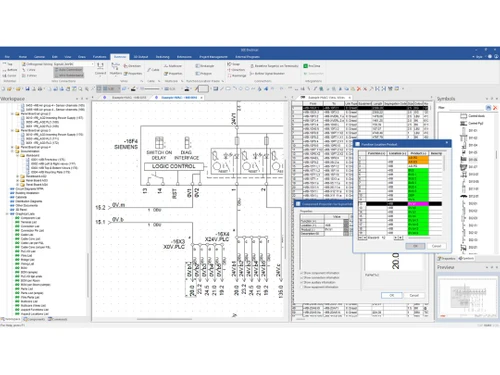Image resolution: width=500 pixels, height=375 pixels.
Task: Click the Snap tool in the Connections group
Action: pyautogui.click(x=234, y=64)
